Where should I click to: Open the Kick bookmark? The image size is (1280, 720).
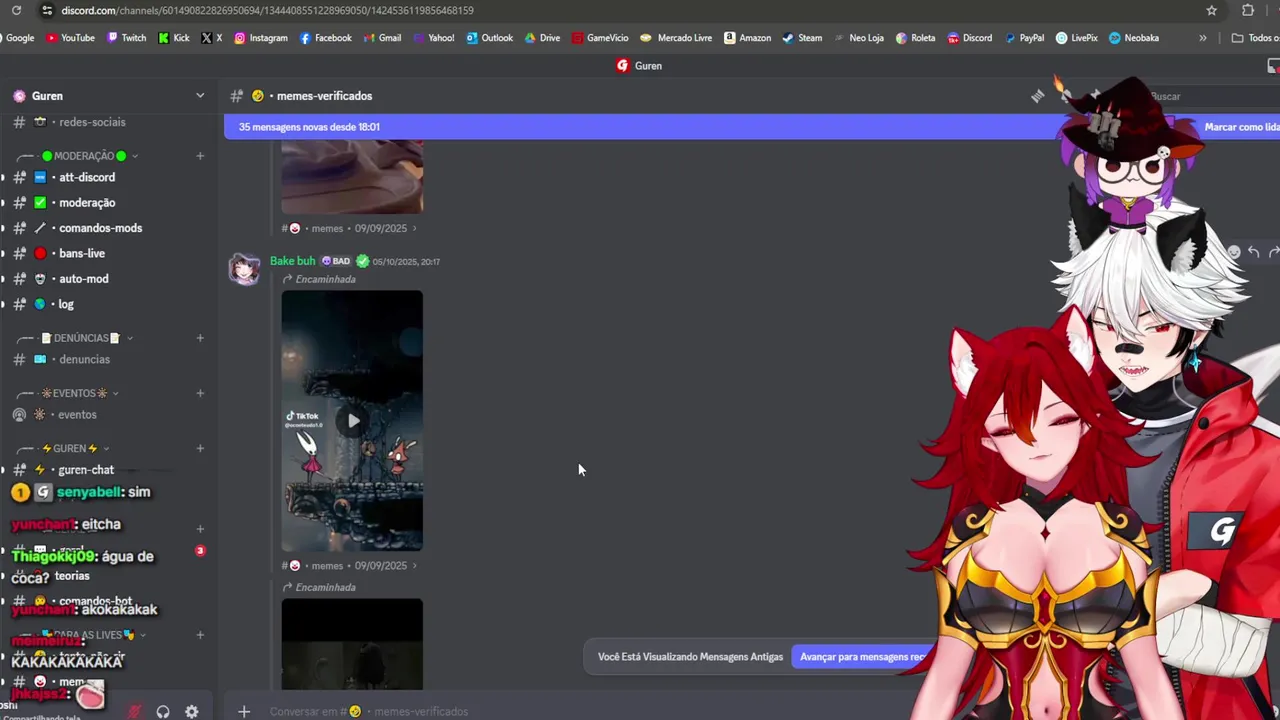point(174,38)
